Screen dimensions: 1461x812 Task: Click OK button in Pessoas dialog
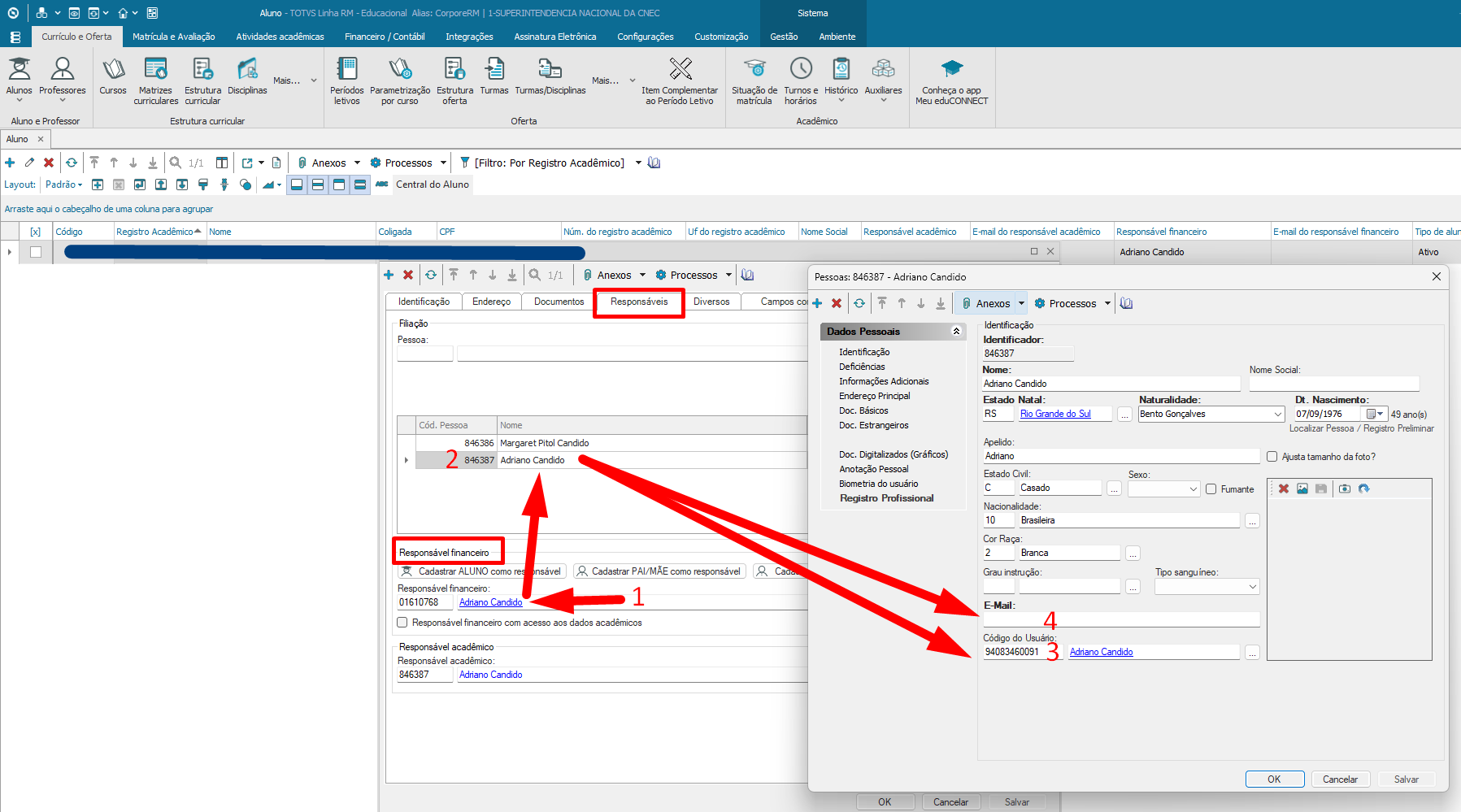(1274, 779)
